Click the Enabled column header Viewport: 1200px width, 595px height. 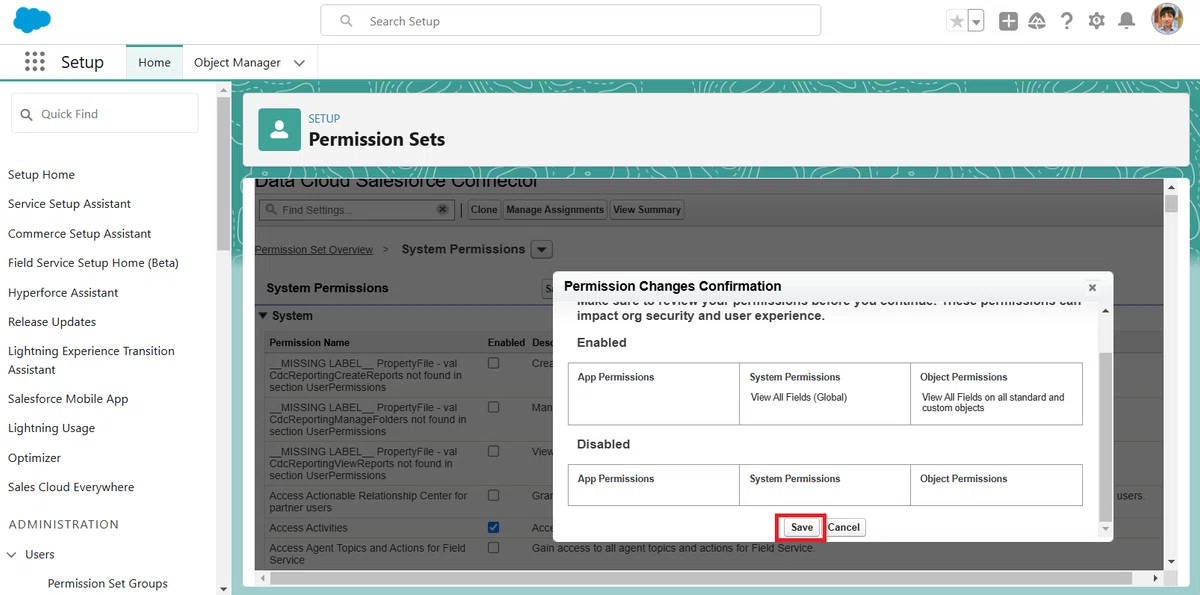coord(507,343)
